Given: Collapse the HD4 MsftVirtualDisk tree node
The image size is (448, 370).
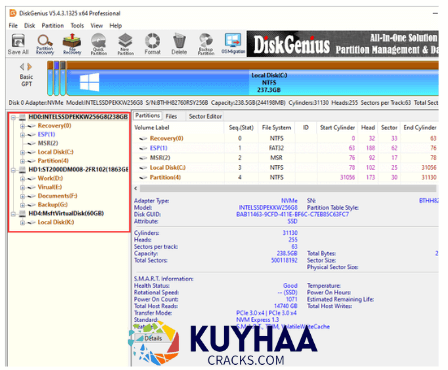Looking at the screenshot, I should point(13,214).
